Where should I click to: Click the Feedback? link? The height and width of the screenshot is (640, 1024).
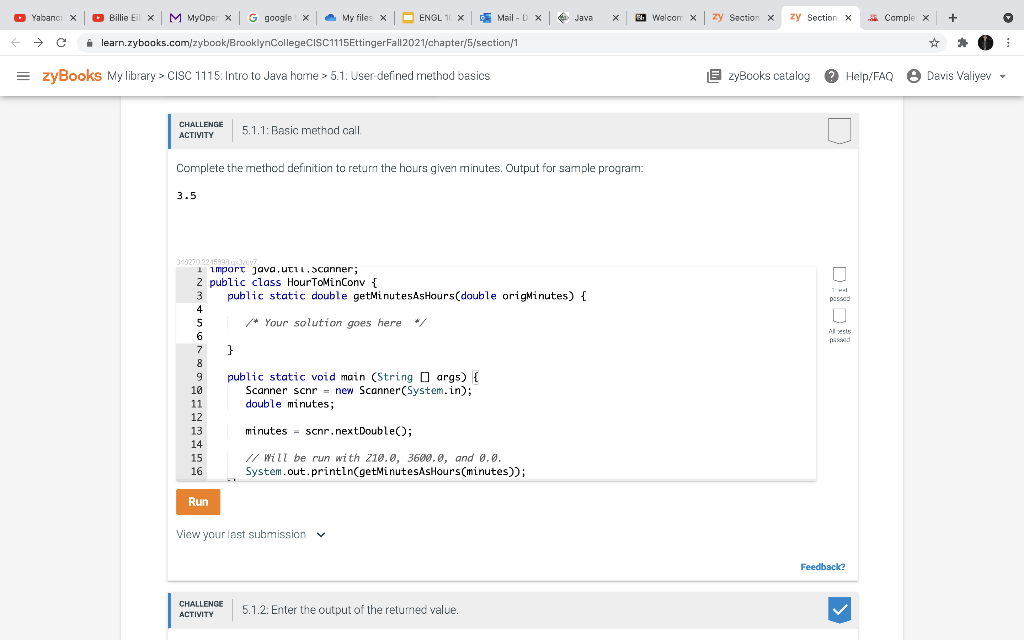tap(822, 567)
